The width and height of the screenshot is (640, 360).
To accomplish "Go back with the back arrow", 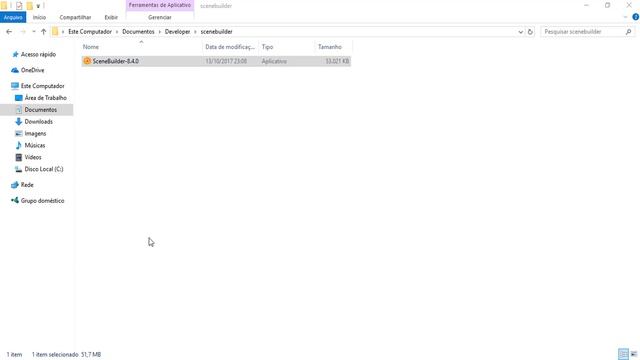I will point(9,31).
